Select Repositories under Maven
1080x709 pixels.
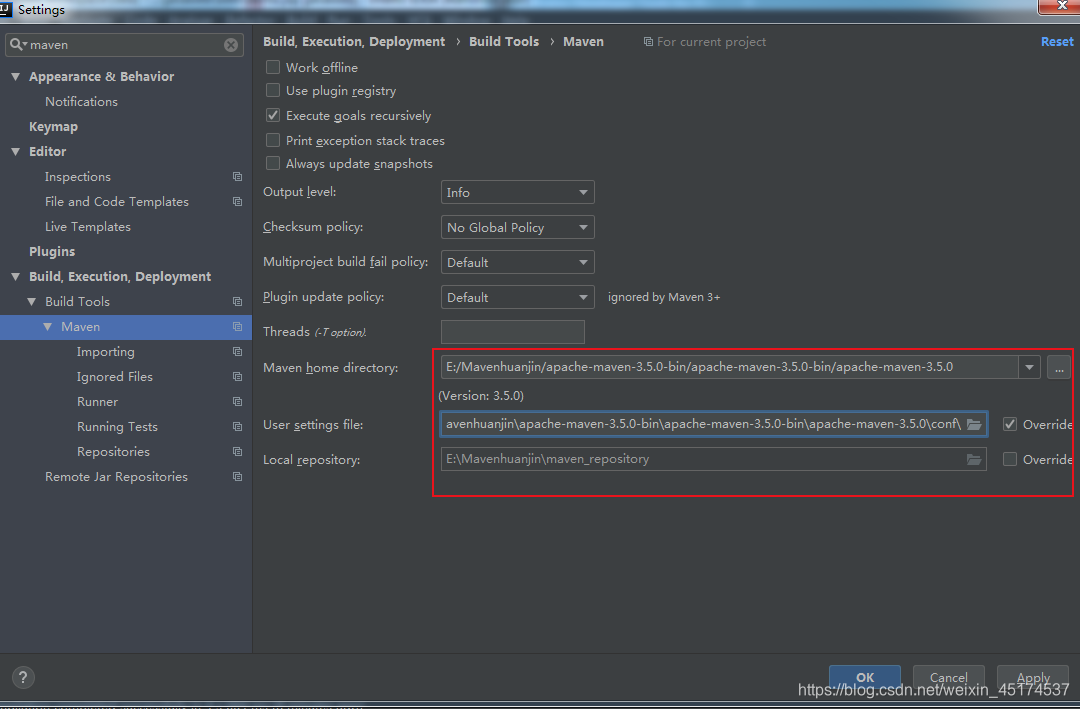[x=113, y=452]
